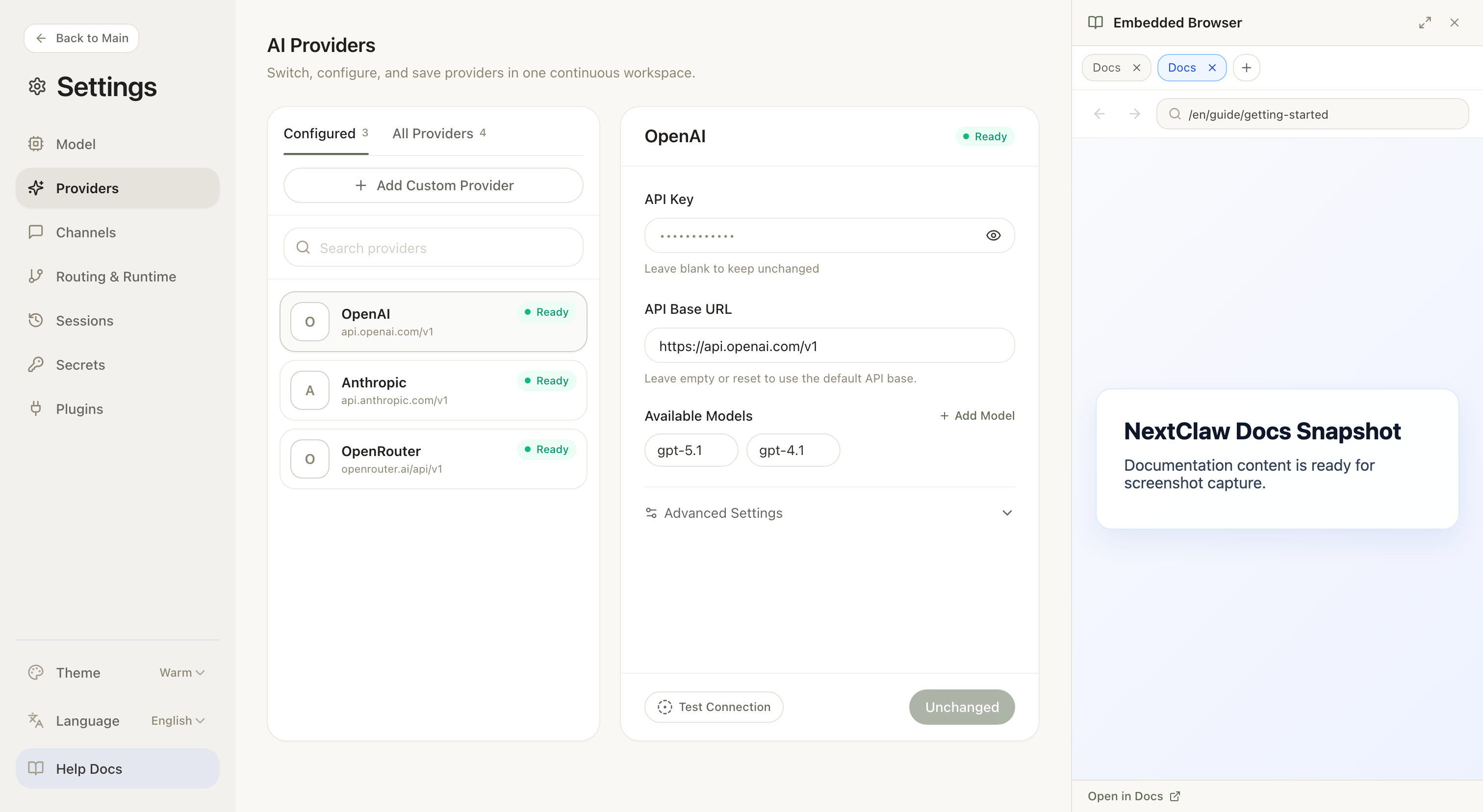Open Channels via its chat bubble icon
Image resolution: width=1483 pixels, height=812 pixels.
[x=36, y=232]
